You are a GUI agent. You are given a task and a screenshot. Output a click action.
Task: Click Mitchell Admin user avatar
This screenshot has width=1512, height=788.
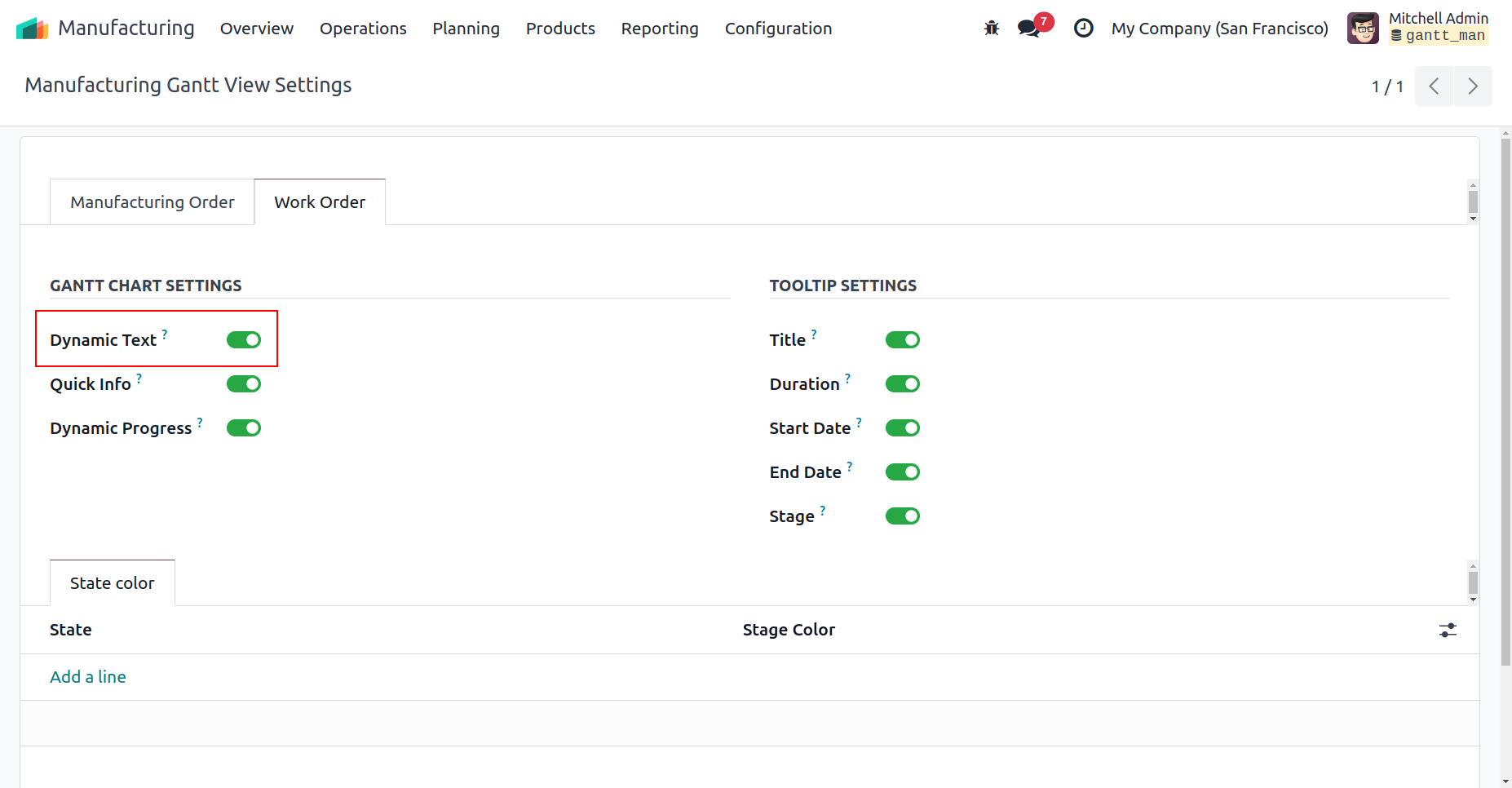click(x=1362, y=29)
